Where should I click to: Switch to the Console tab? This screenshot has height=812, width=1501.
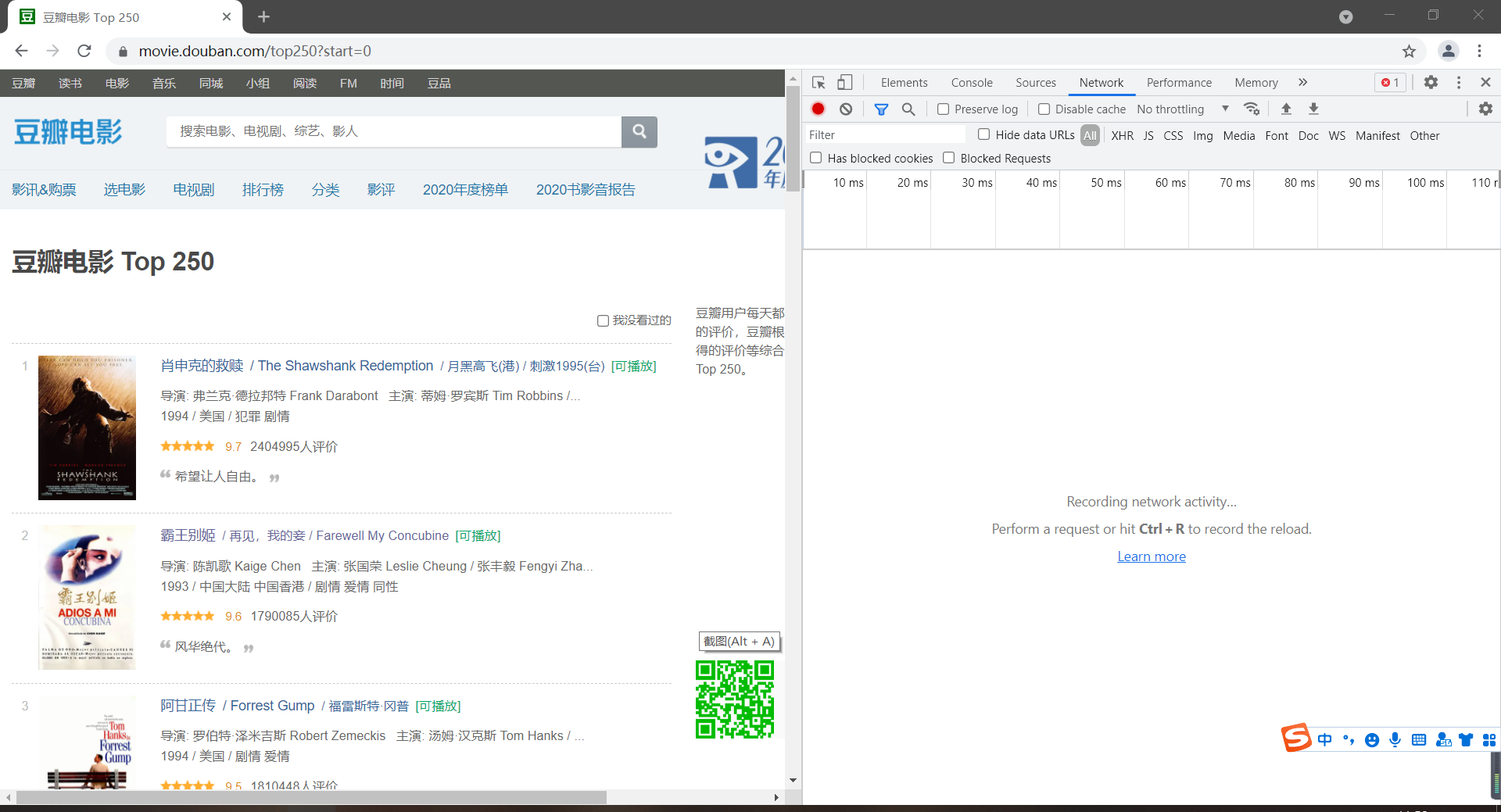972,83
